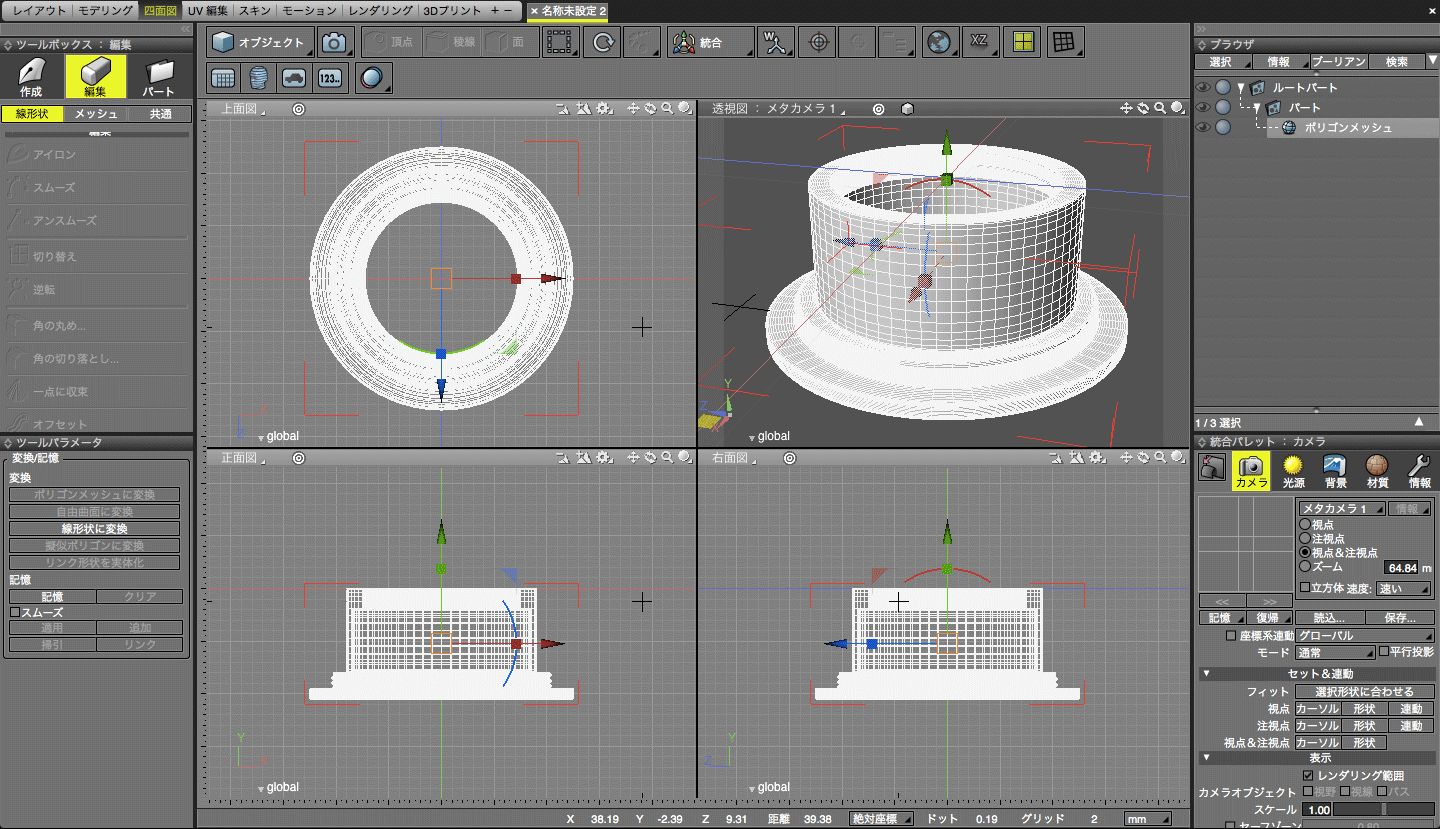The height and width of the screenshot is (829, 1440).
Task: Switch to the レンダリング tab
Action: [x=381, y=10]
